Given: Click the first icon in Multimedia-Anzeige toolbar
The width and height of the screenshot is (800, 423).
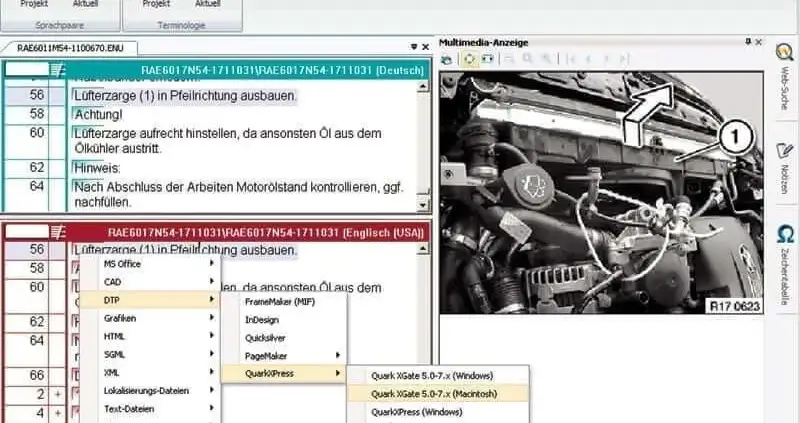Looking at the screenshot, I should (447, 59).
